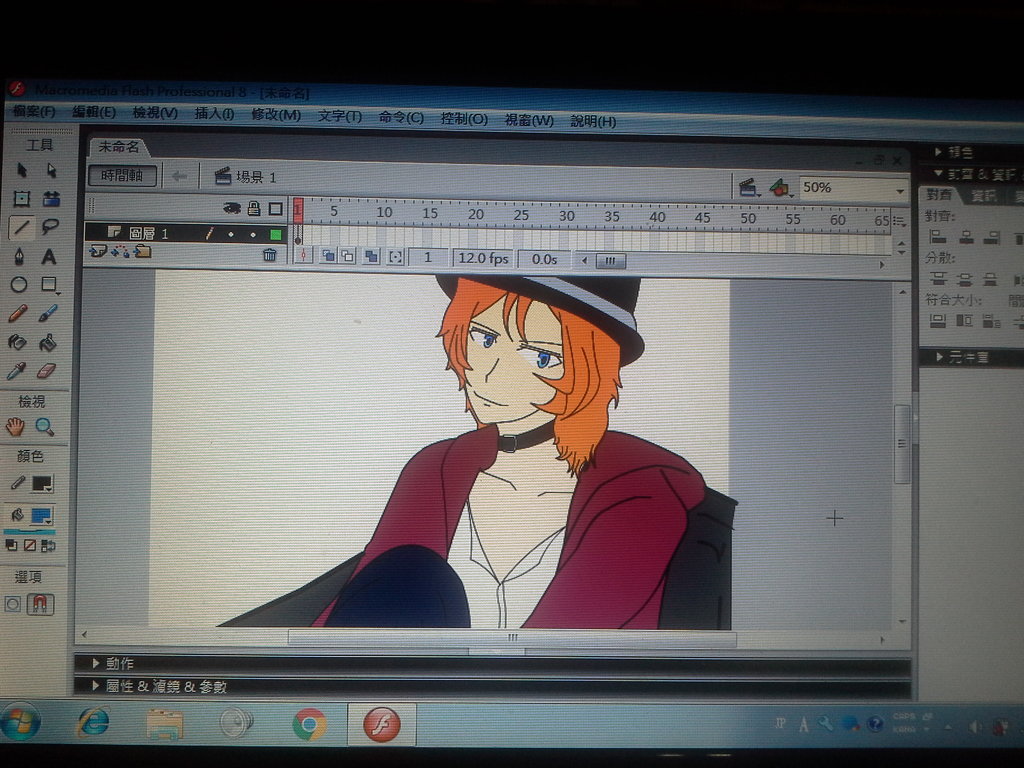Activate the Hand tool
1024x768 pixels.
pos(15,426)
